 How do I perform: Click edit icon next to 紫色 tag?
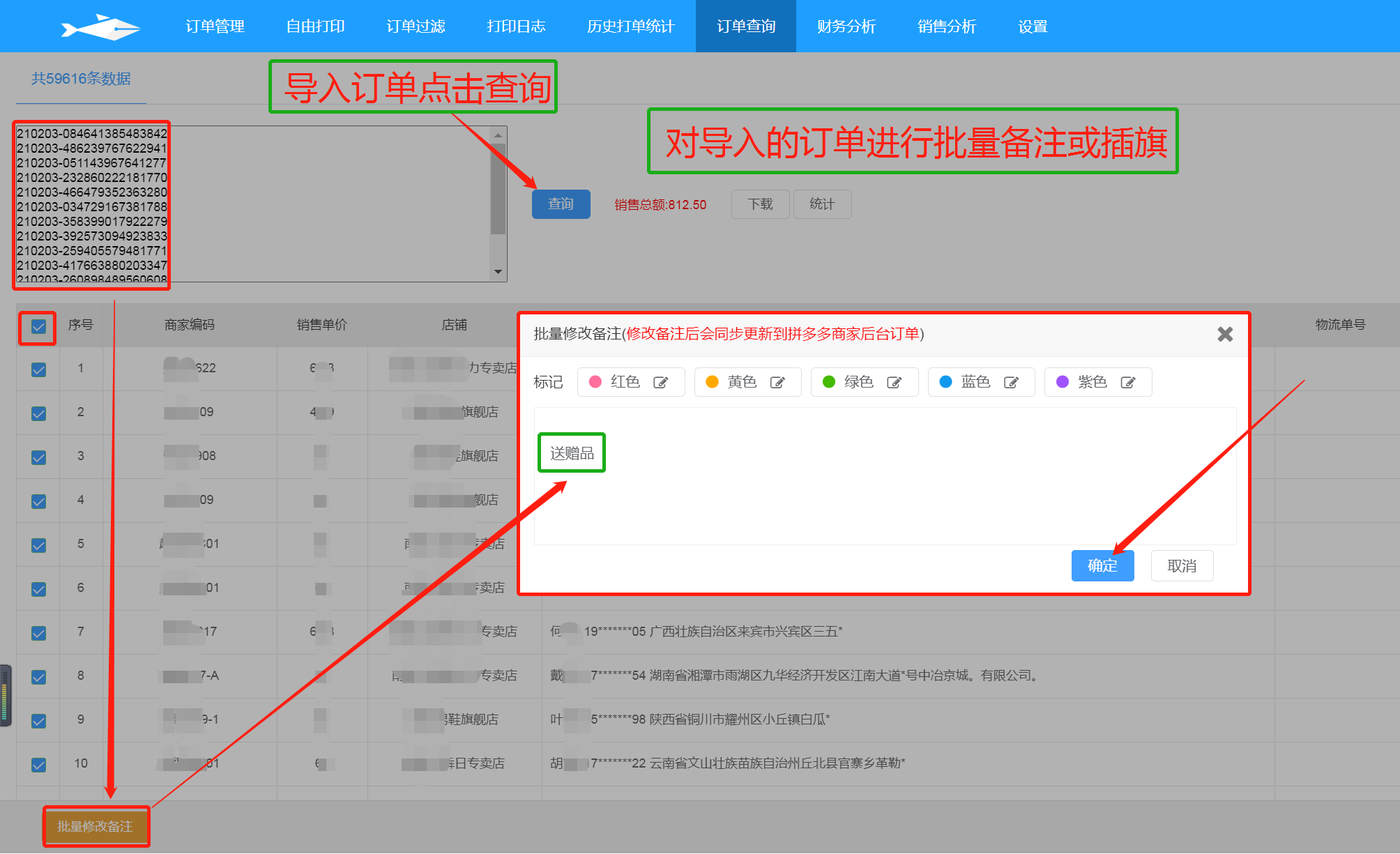point(1127,382)
